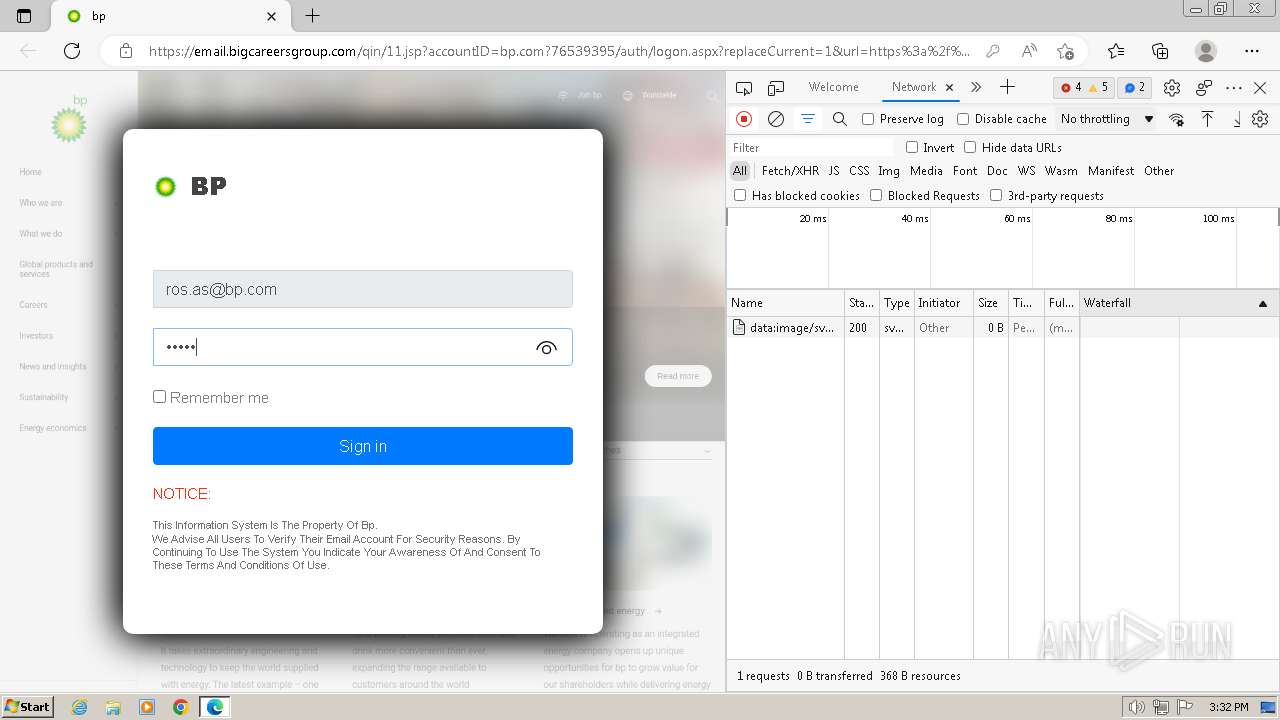Add page to favorites star icon
The height and width of the screenshot is (720, 1280).
coord(1065,51)
